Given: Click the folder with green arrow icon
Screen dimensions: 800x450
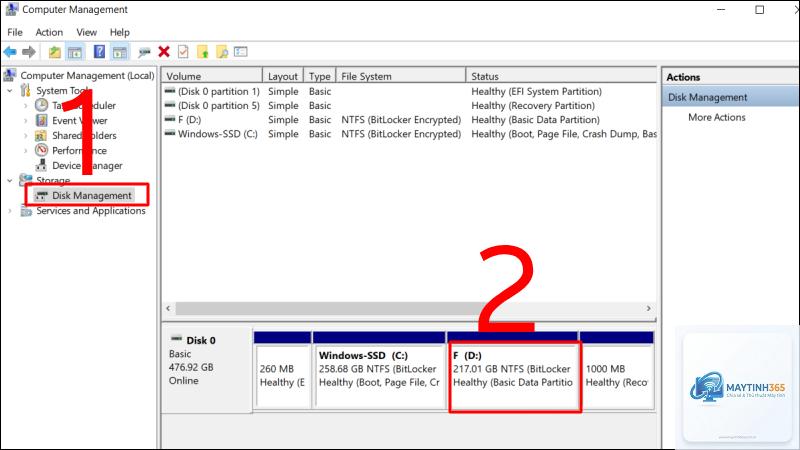Looking at the screenshot, I should (203, 52).
